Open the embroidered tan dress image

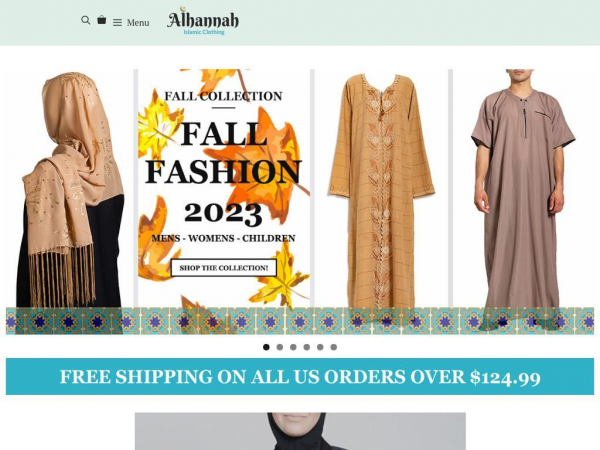tap(382, 189)
